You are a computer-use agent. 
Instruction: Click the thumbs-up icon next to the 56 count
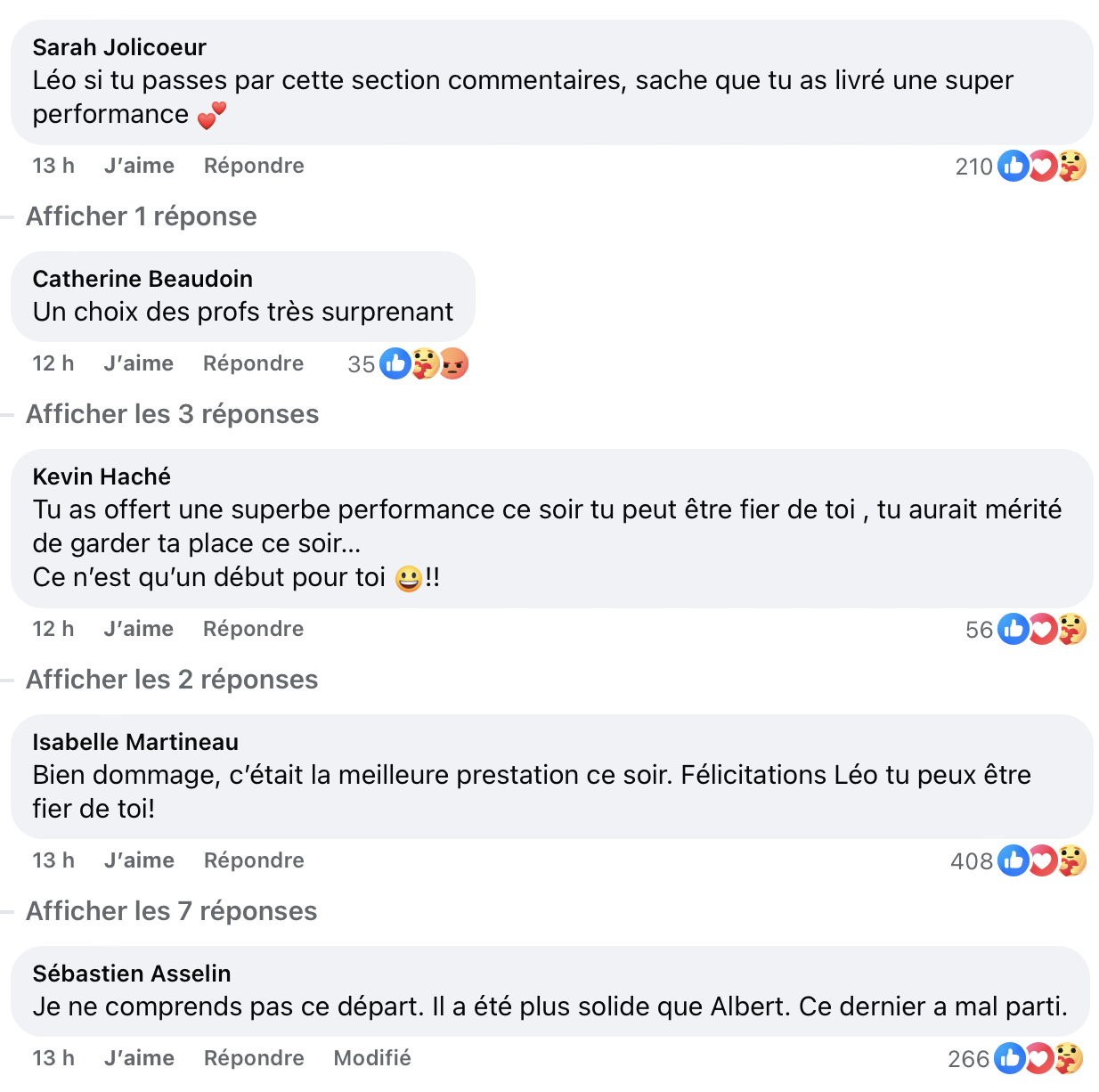point(1013,629)
